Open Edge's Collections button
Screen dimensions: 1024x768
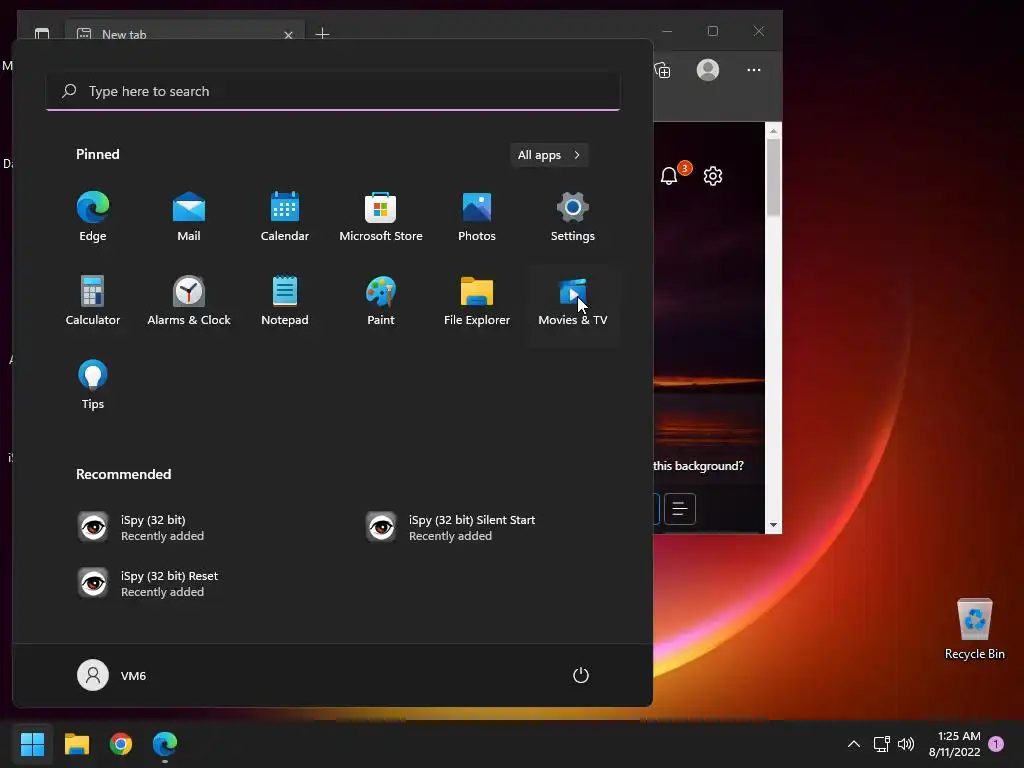click(662, 70)
